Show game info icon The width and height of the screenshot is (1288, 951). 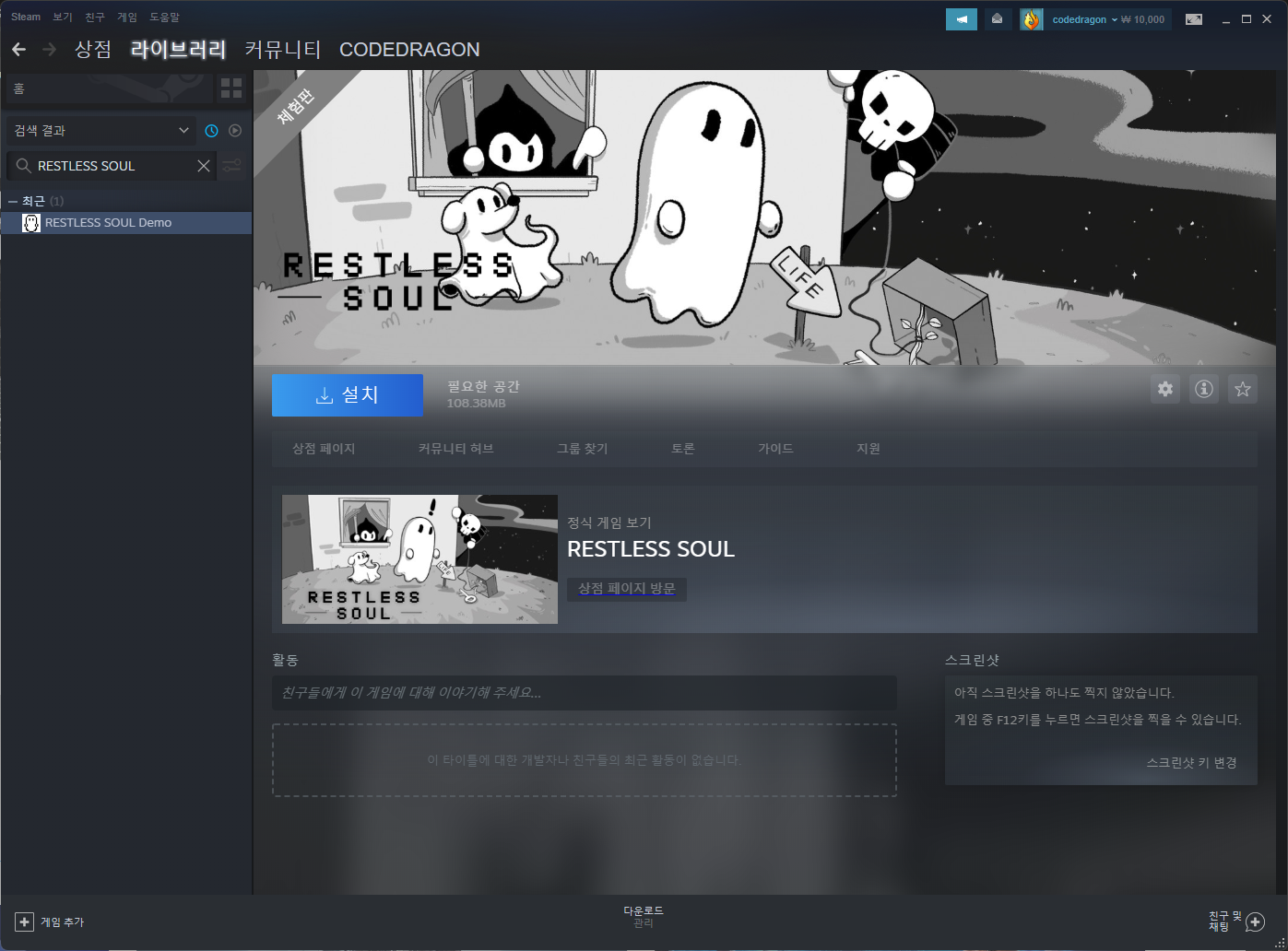click(1204, 389)
